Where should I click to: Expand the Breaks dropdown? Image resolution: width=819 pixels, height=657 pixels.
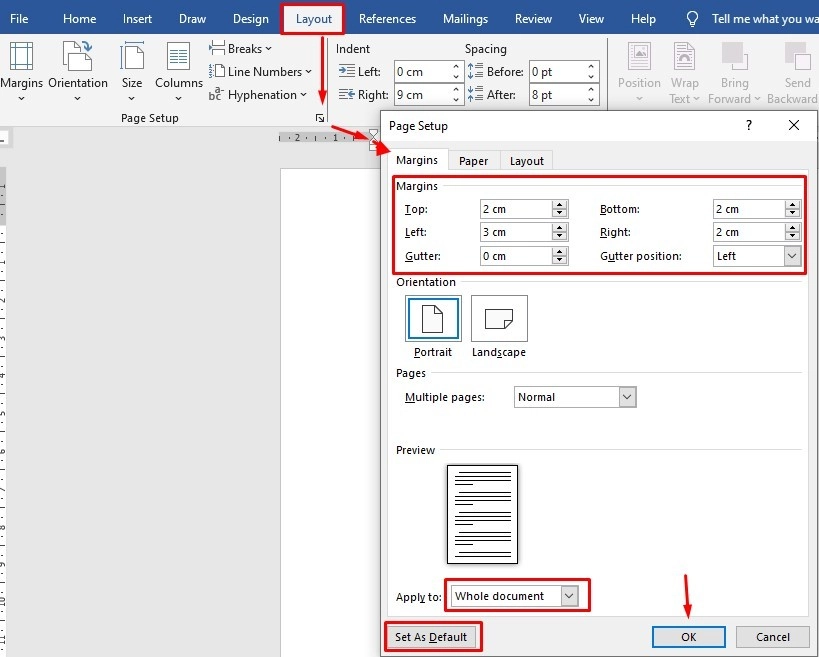pos(240,48)
